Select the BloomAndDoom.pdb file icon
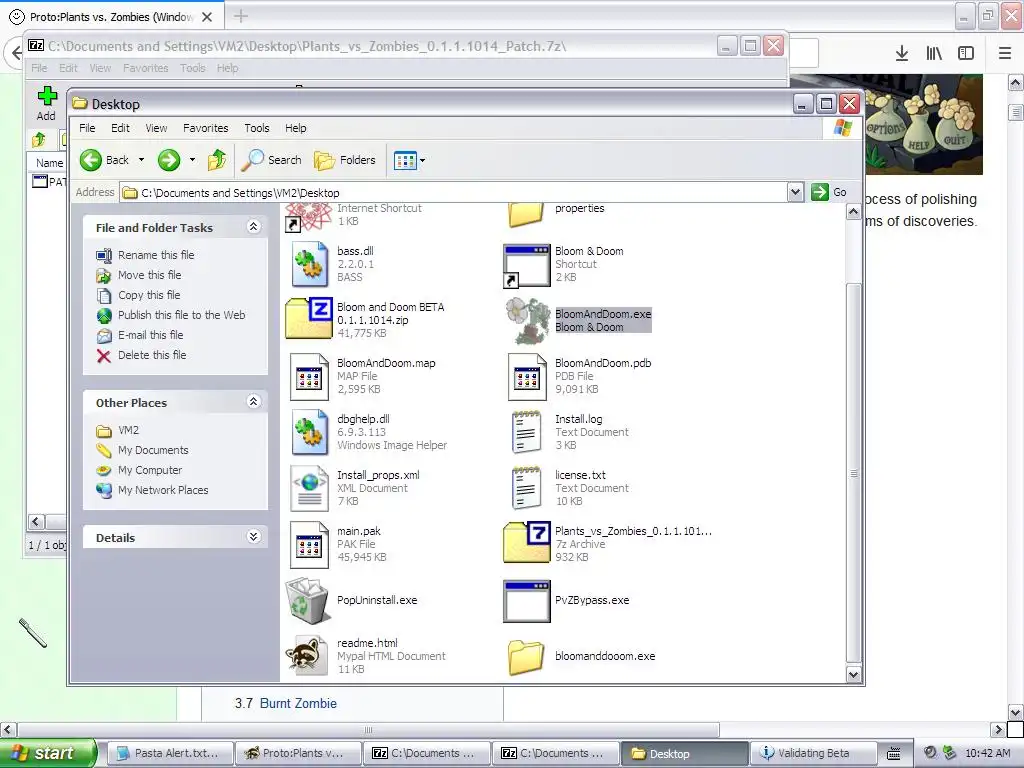Viewport: 1024px width, 768px height. (527, 376)
